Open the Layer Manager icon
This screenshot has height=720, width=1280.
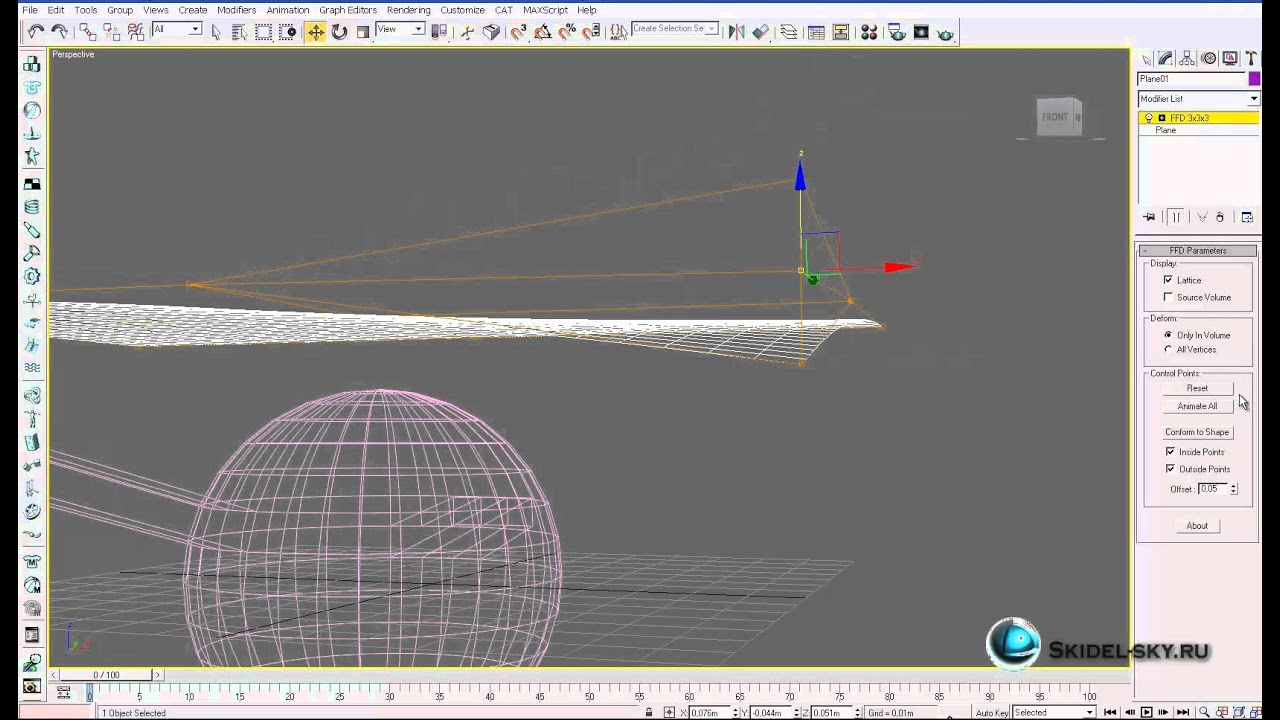[x=788, y=32]
